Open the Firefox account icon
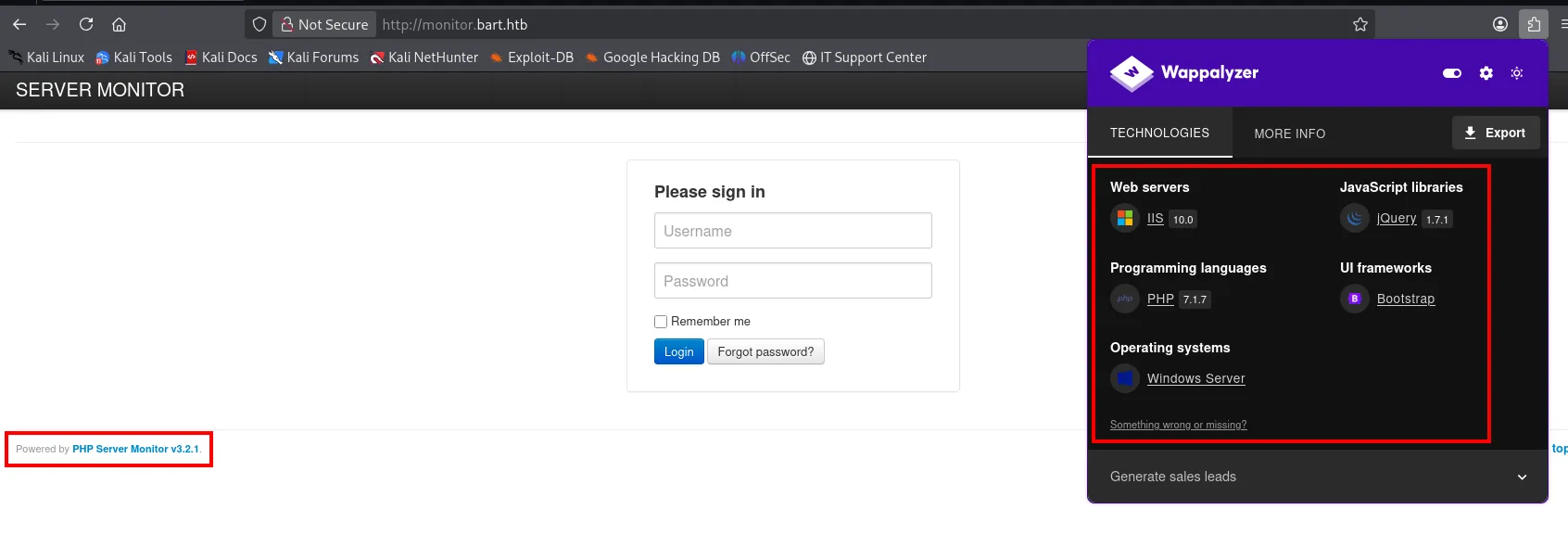The image size is (1568, 535). [x=1500, y=24]
